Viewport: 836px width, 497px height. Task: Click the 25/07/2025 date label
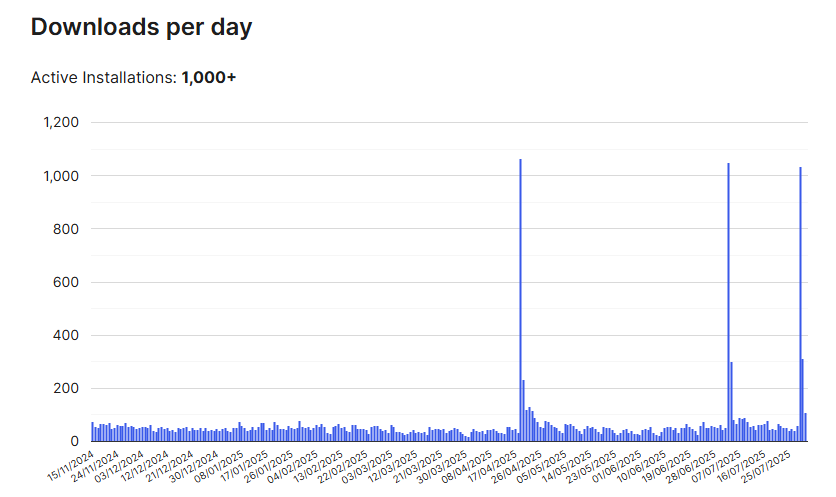[x=769, y=465]
